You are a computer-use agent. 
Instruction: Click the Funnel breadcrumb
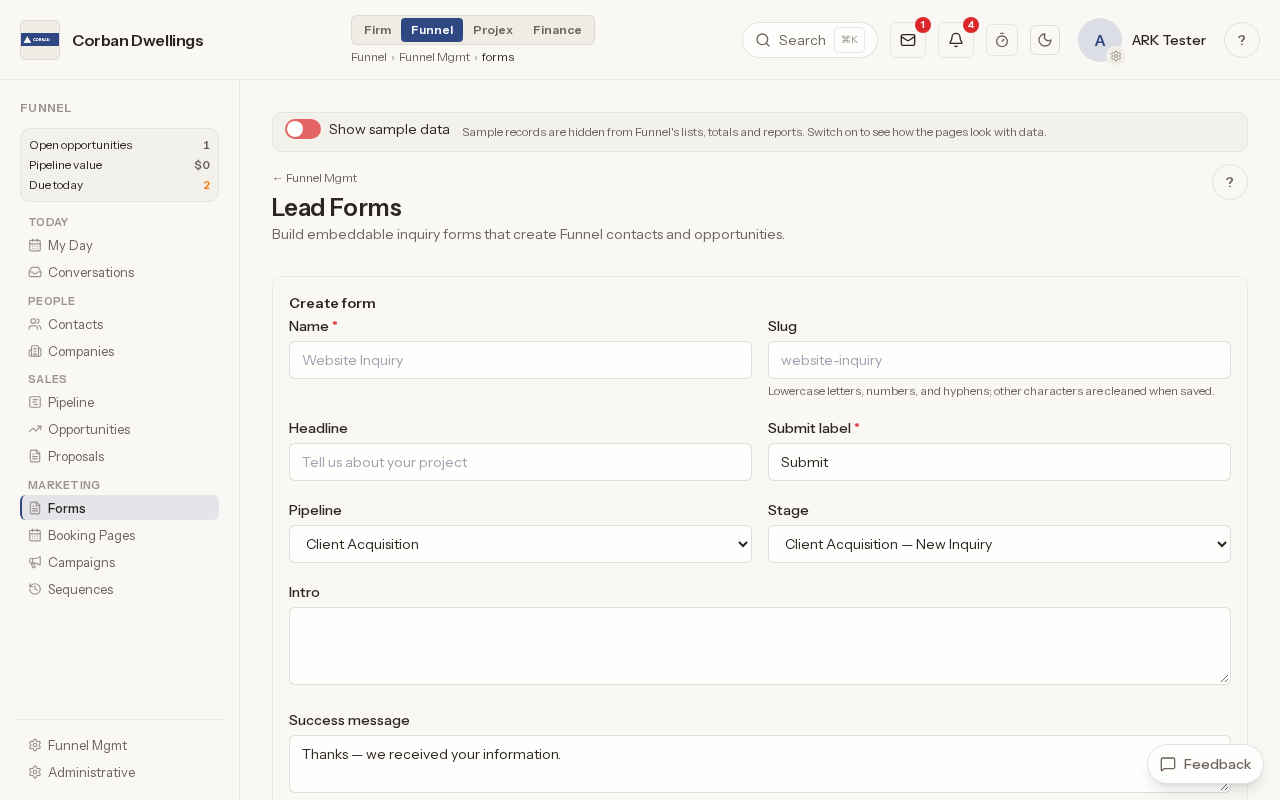(x=369, y=57)
